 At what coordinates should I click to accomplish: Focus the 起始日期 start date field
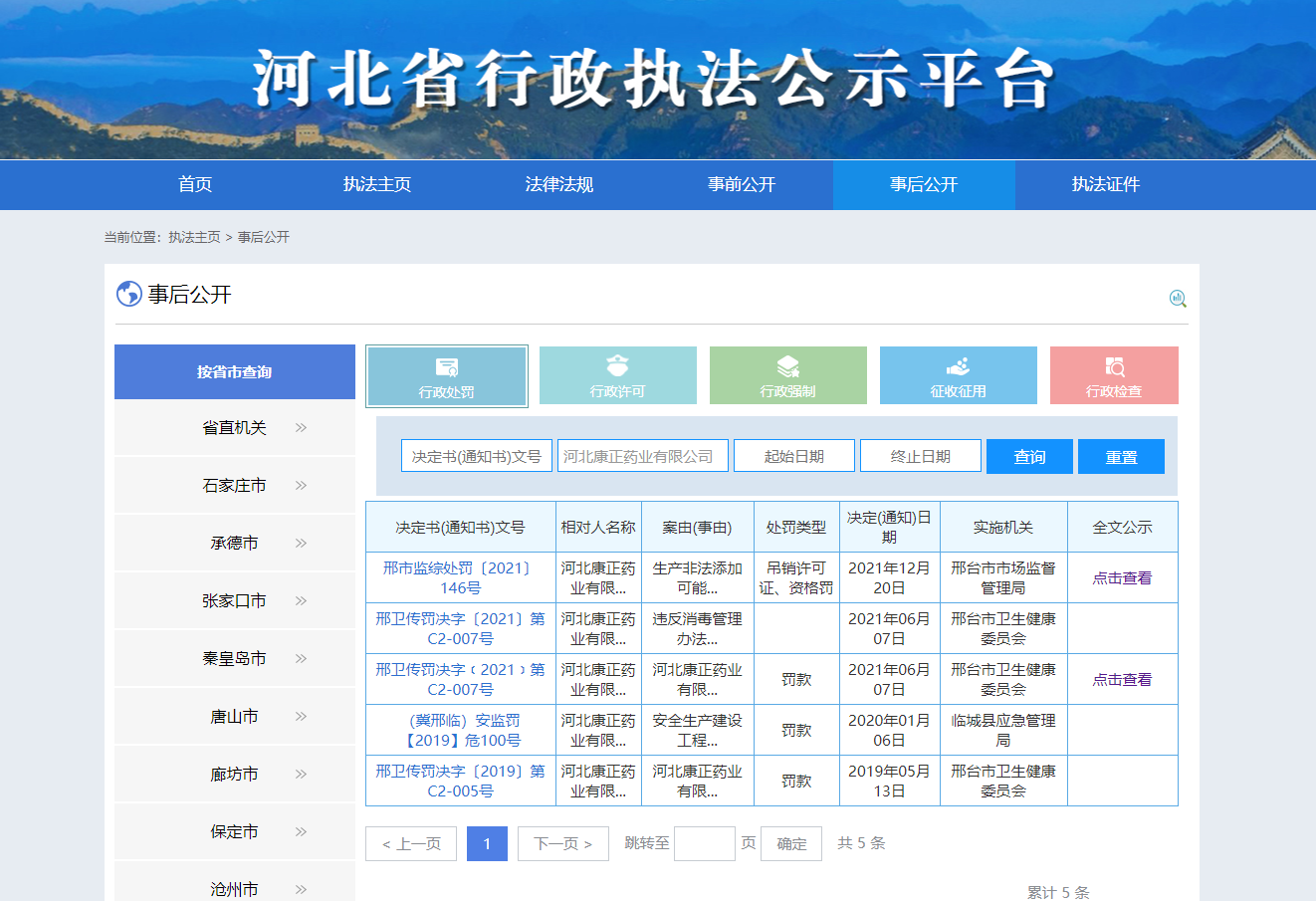point(793,456)
